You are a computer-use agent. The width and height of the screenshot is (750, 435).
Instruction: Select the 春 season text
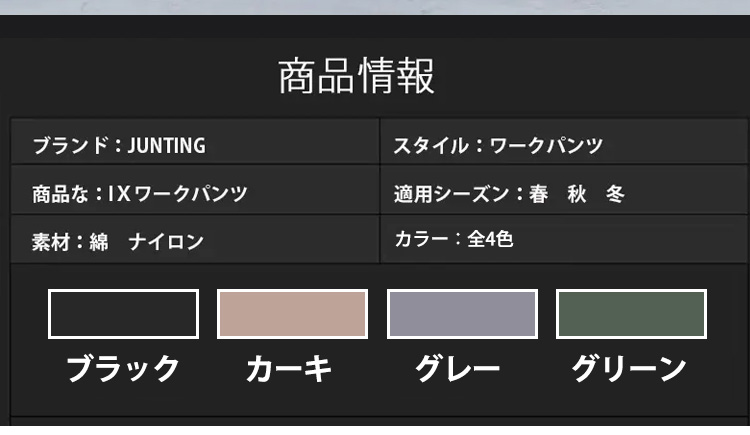click(539, 194)
